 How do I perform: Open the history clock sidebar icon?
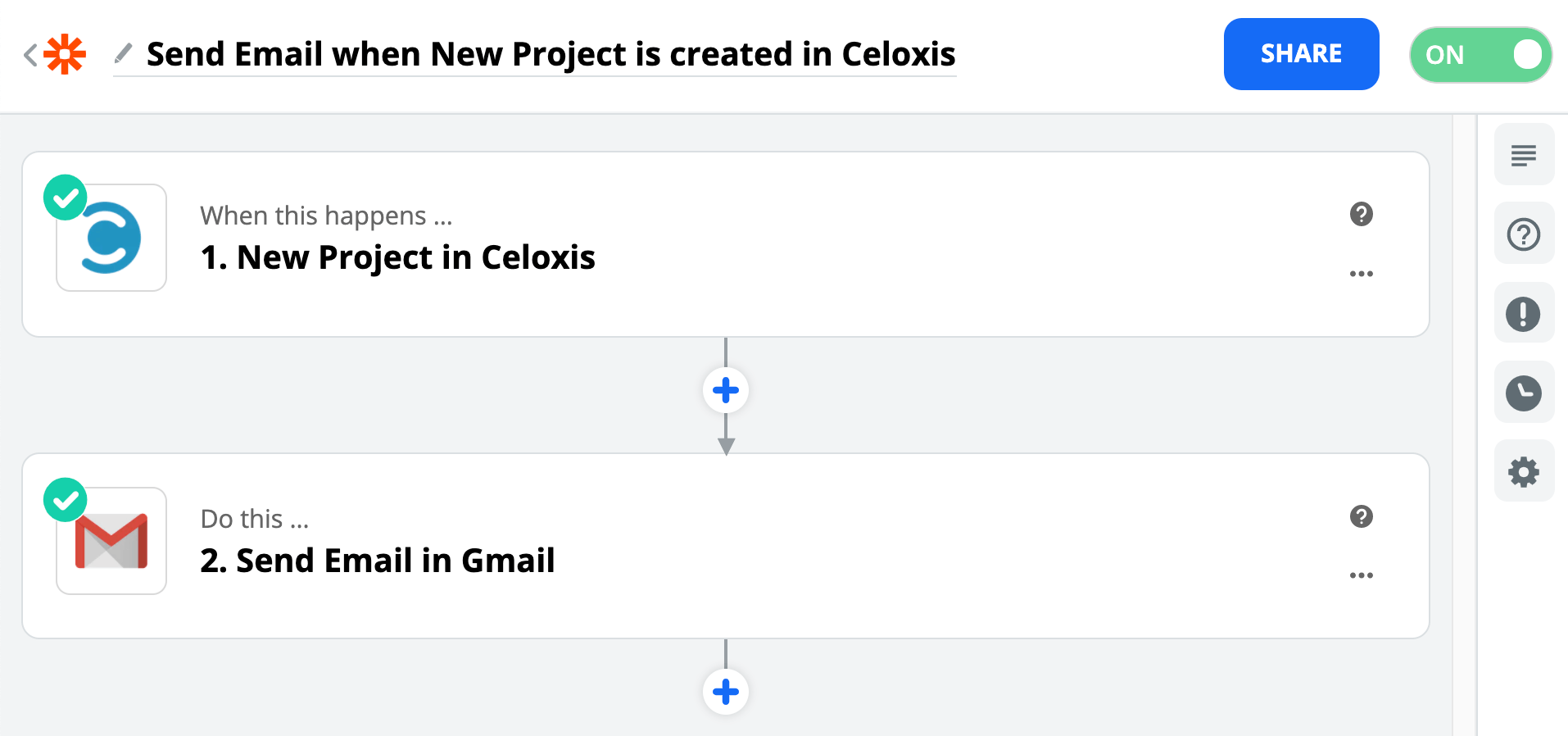coord(1524,393)
